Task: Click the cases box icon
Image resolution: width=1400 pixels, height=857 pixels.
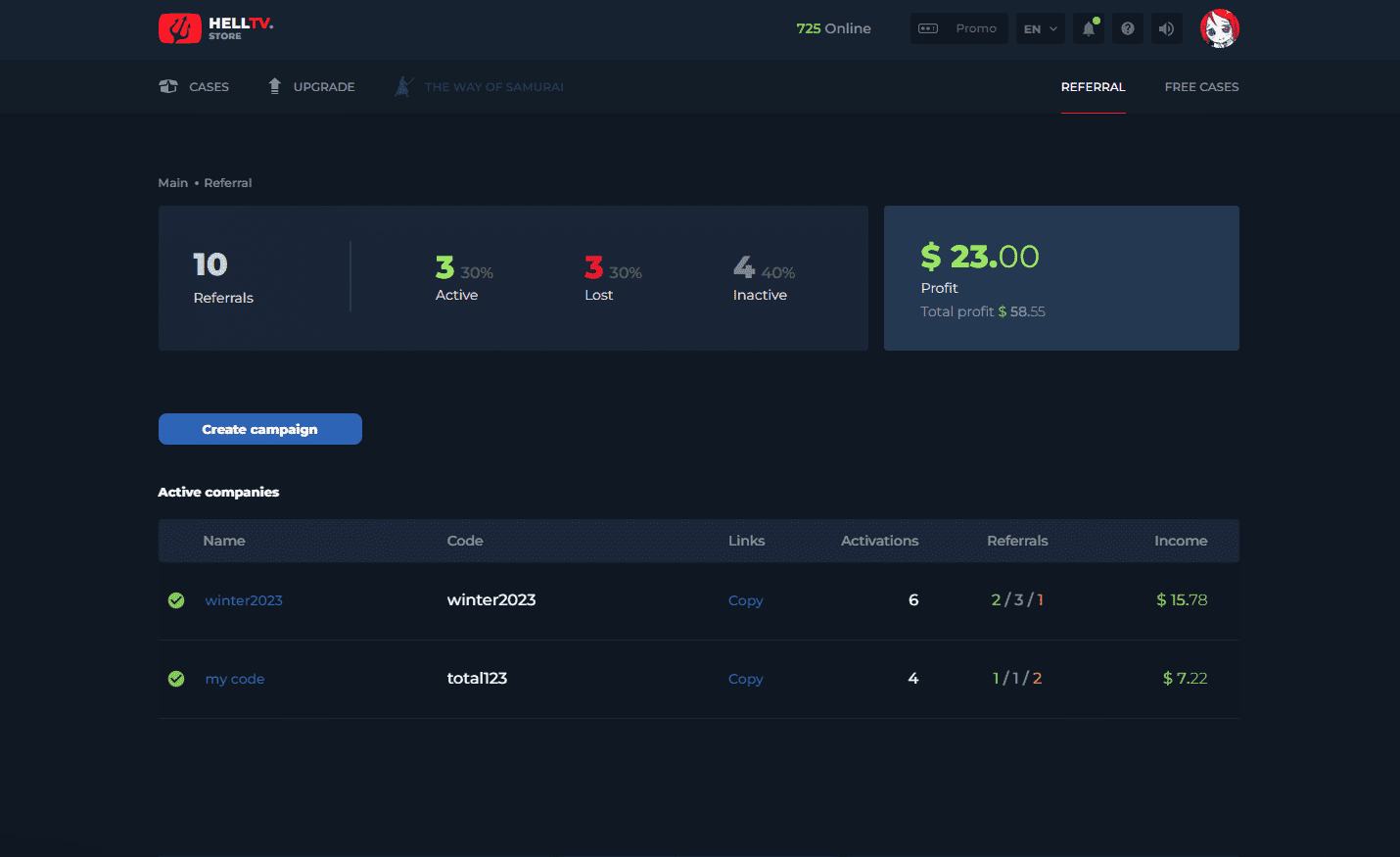Action: 168,86
